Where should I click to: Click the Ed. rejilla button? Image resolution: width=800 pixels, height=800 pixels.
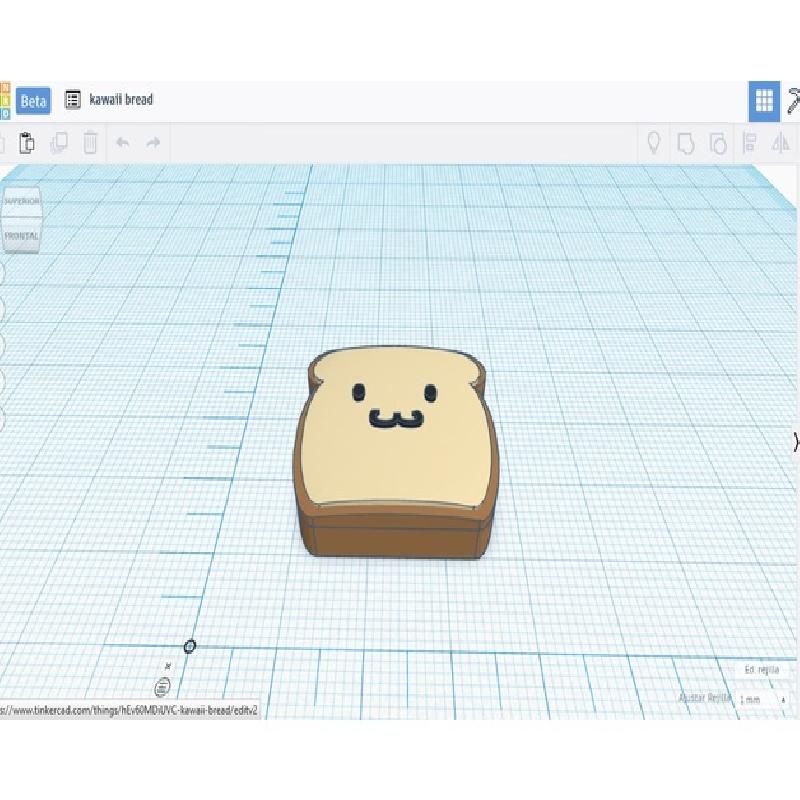click(762, 670)
